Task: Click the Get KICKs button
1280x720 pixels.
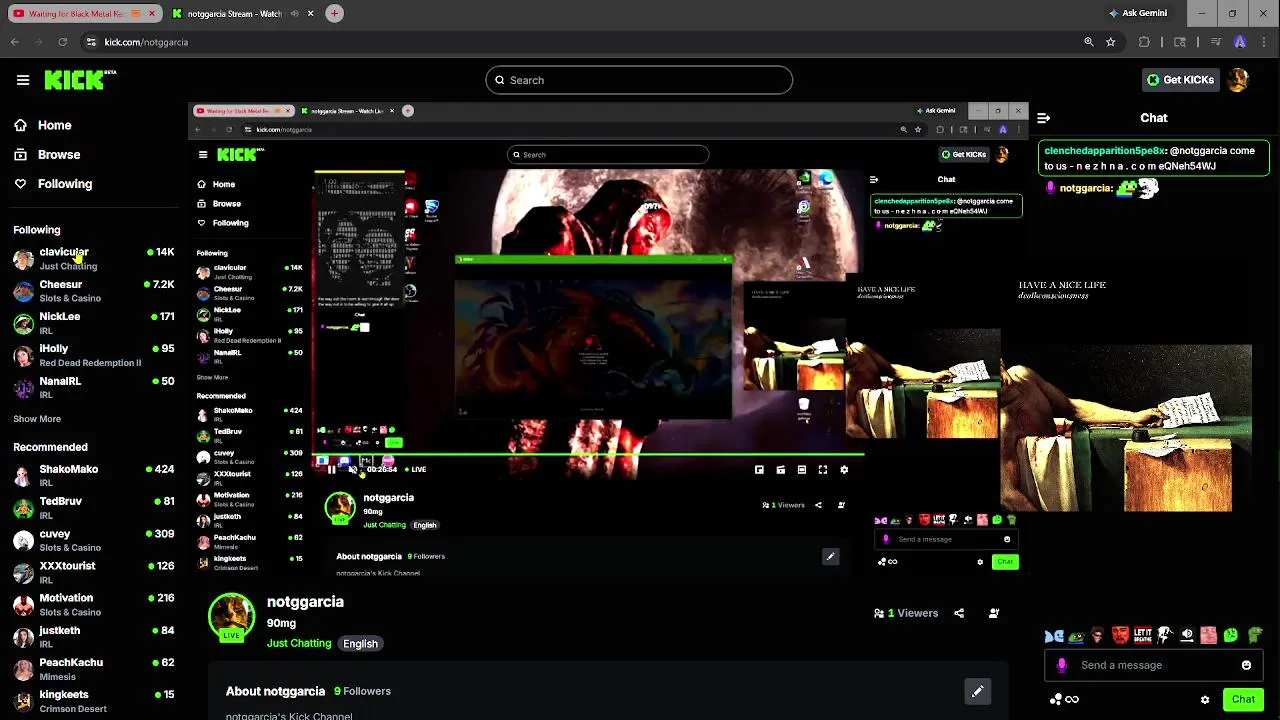Action: 1180,80
